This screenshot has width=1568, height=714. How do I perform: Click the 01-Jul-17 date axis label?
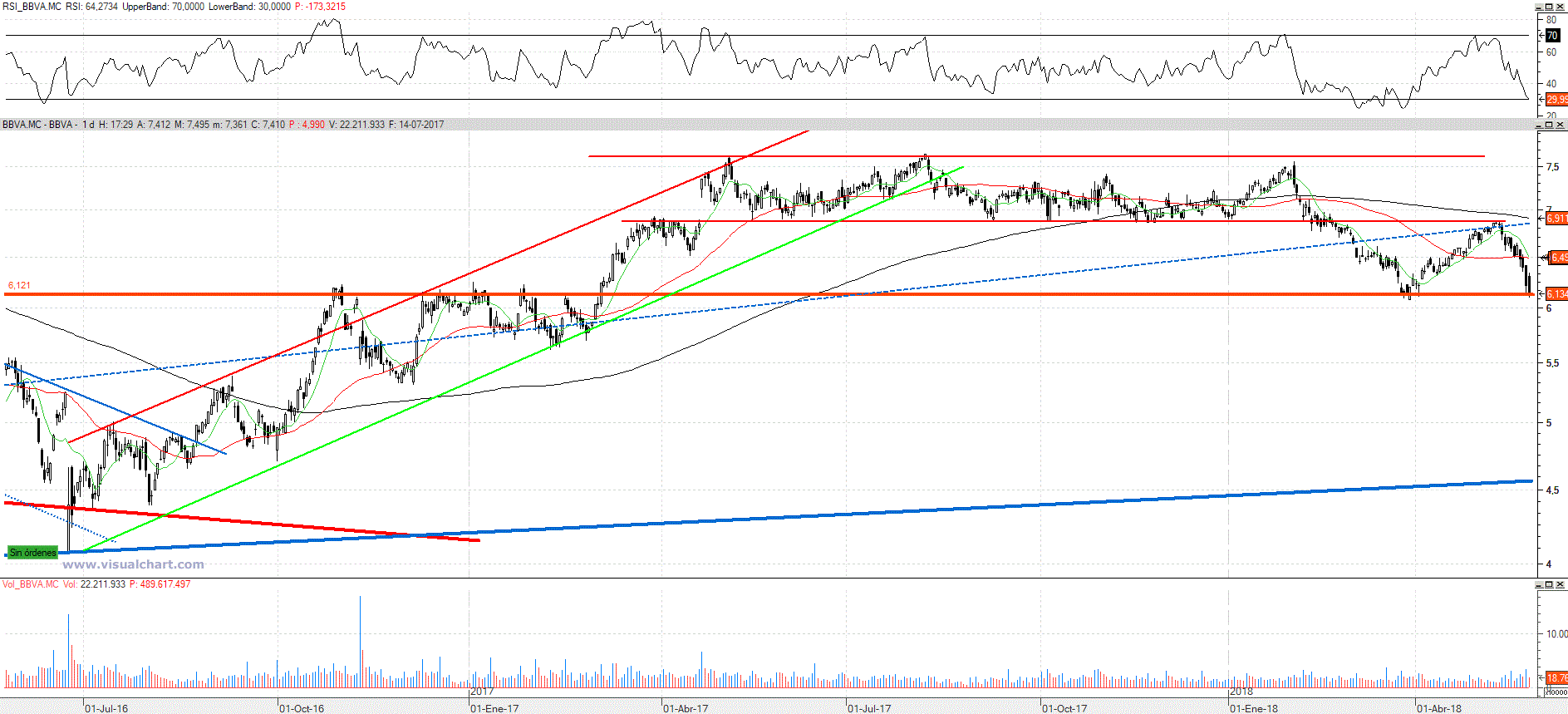869,708
